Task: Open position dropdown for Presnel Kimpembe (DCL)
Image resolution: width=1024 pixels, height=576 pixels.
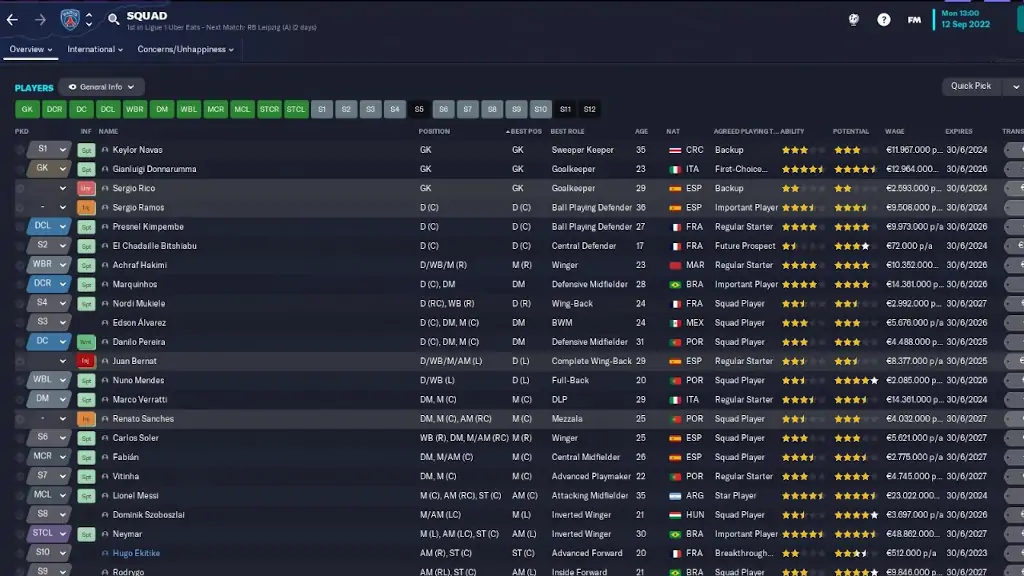Action: 63,227
